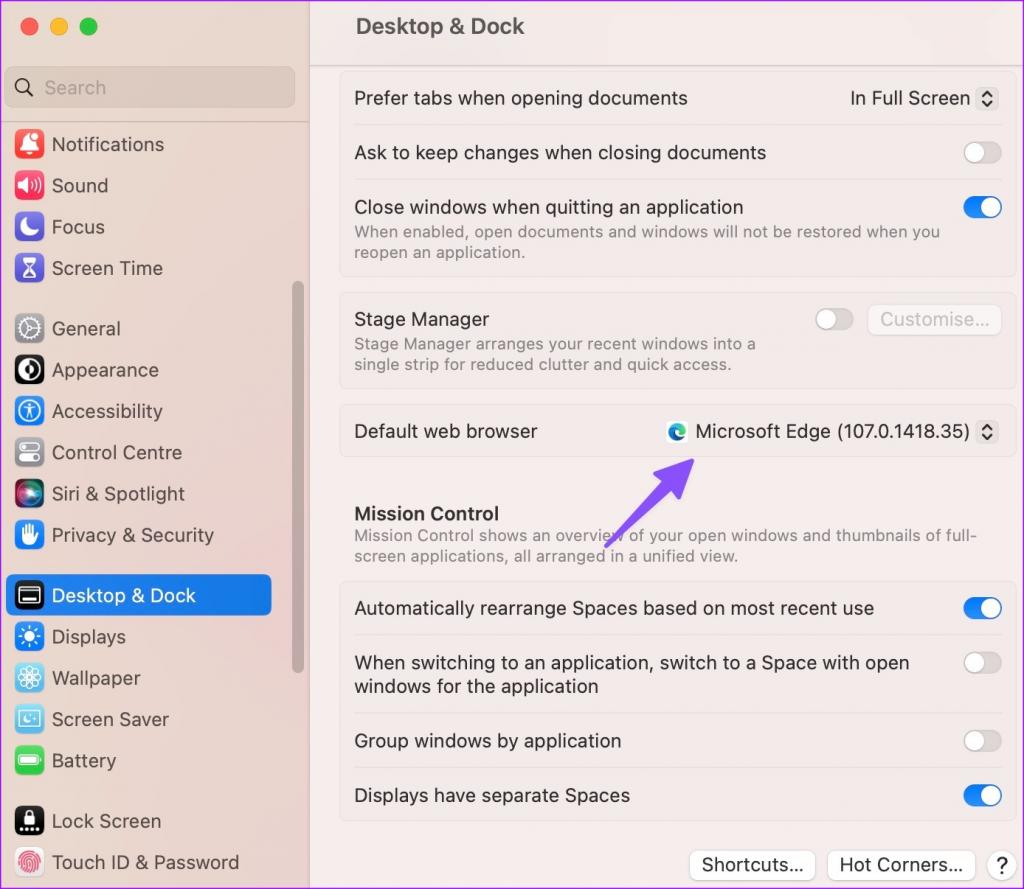Click the Desktop & Dock icon
Viewport: 1024px width, 889px height.
[29, 595]
